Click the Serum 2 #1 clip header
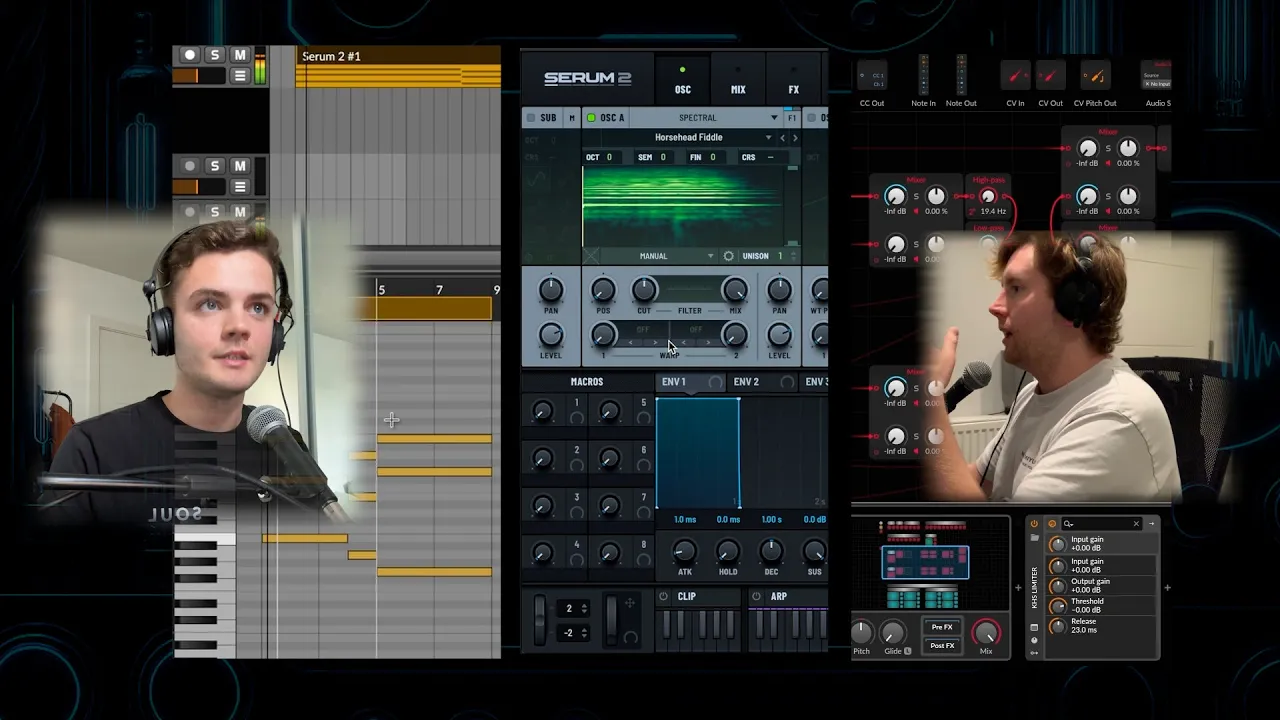This screenshot has width=1280, height=720. tap(399, 56)
